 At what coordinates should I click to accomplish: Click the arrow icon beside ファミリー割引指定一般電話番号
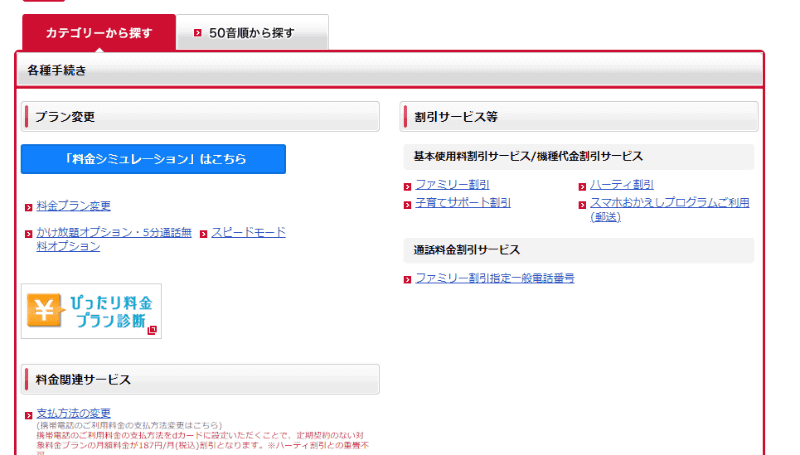407,280
